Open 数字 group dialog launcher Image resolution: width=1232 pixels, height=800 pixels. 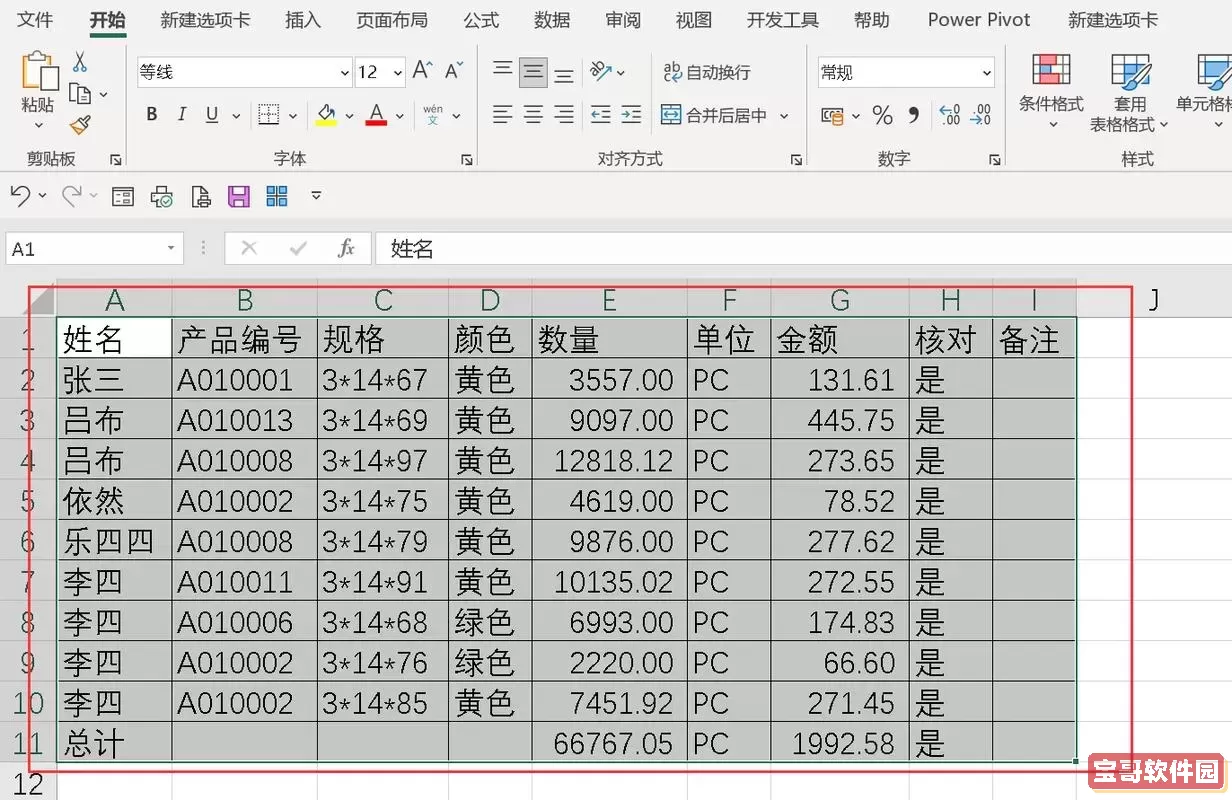click(x=995, y=160)
